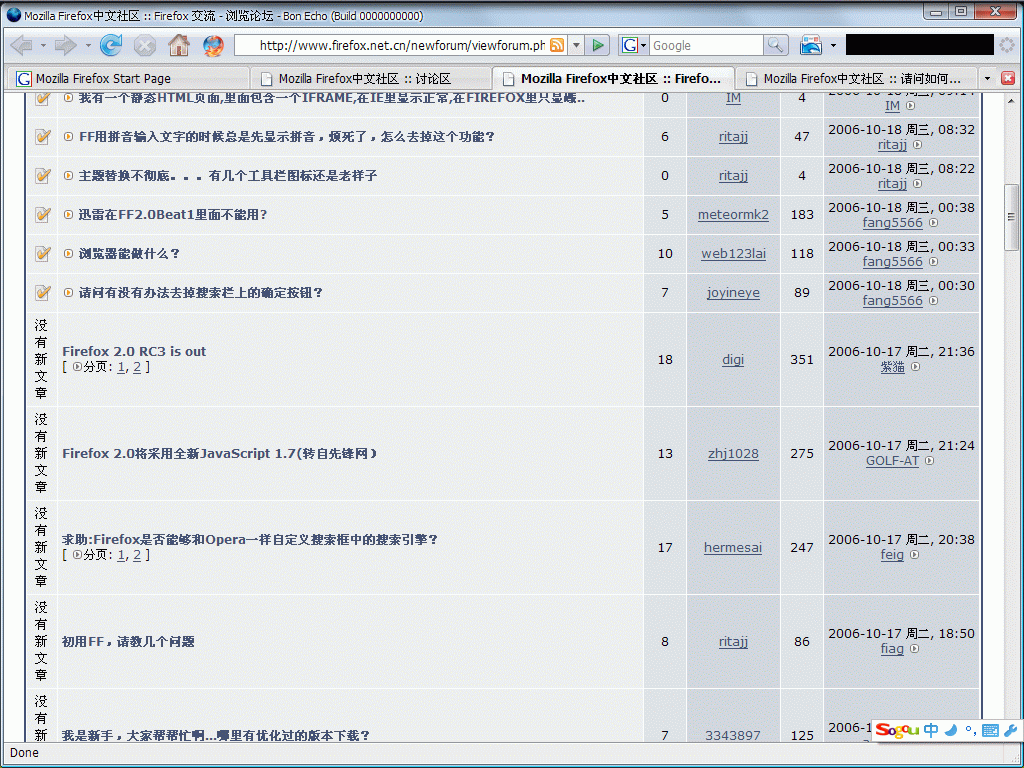Click the Google search engine icon

629,45
